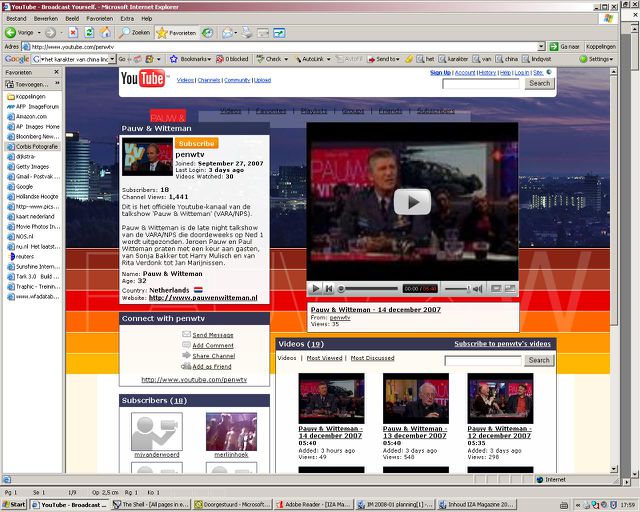This screenshot has height=512, width=640.
Task: Click the Most Viewed videos link
Action: (x=324, y=358)
